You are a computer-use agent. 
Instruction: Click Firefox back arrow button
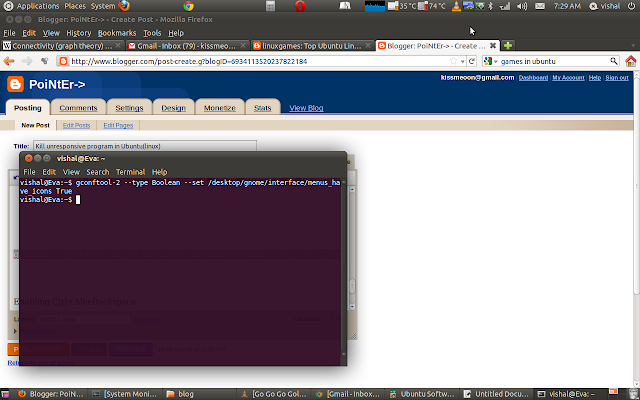click(x=9, y=61)
